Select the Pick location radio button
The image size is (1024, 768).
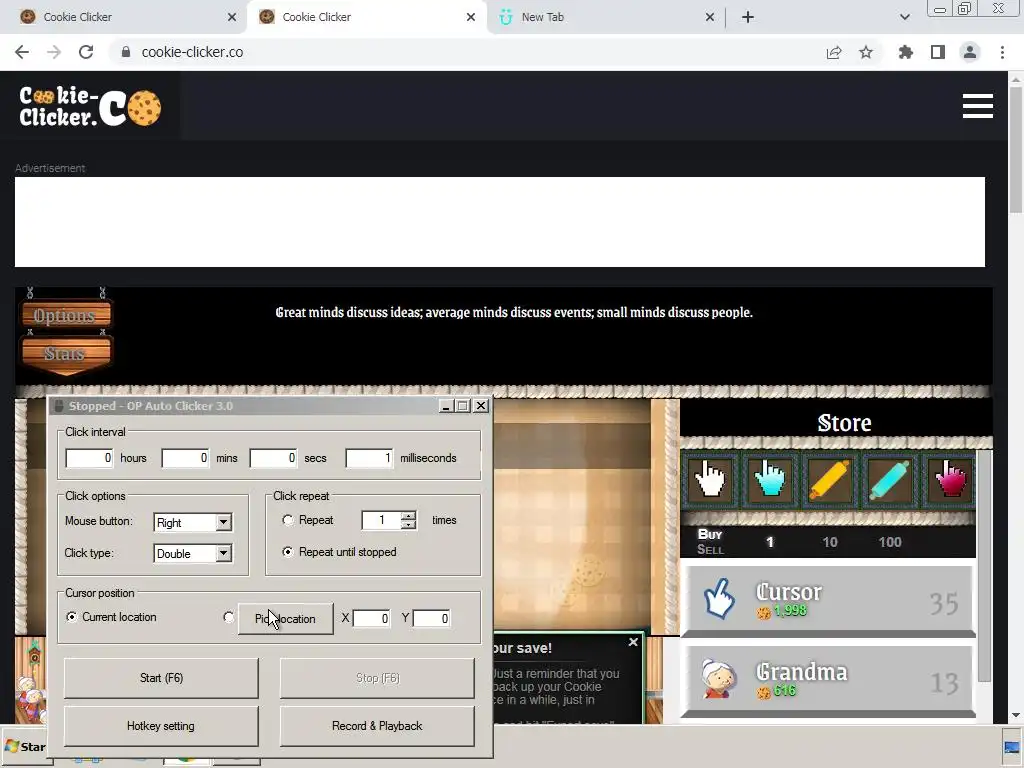point(229,617)
